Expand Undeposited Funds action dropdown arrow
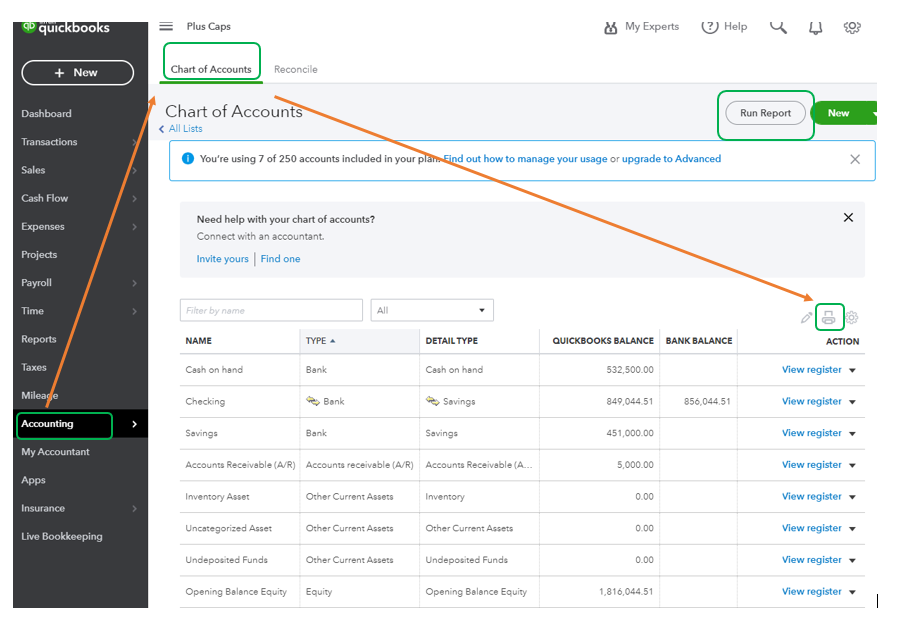 [852, 561]
